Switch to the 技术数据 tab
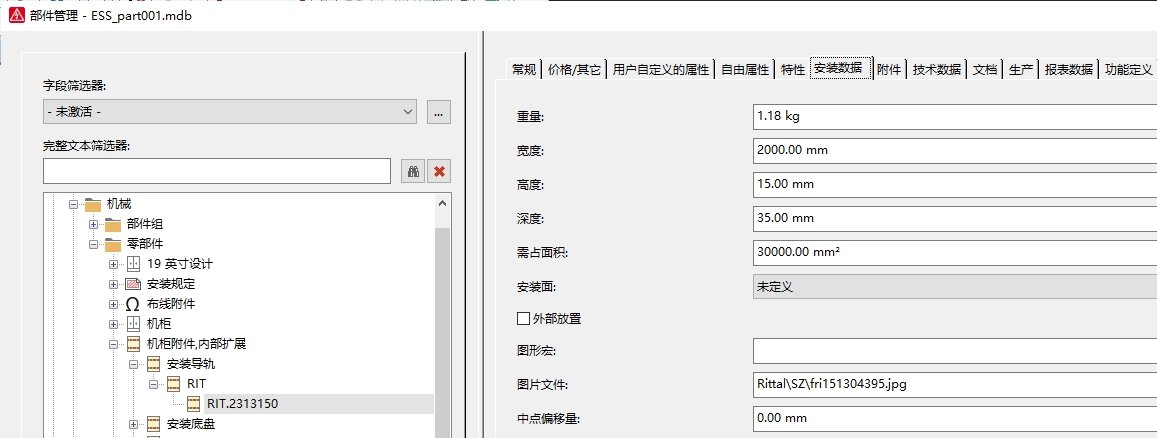The image size is (1157, 438). [x=937, y=70]
